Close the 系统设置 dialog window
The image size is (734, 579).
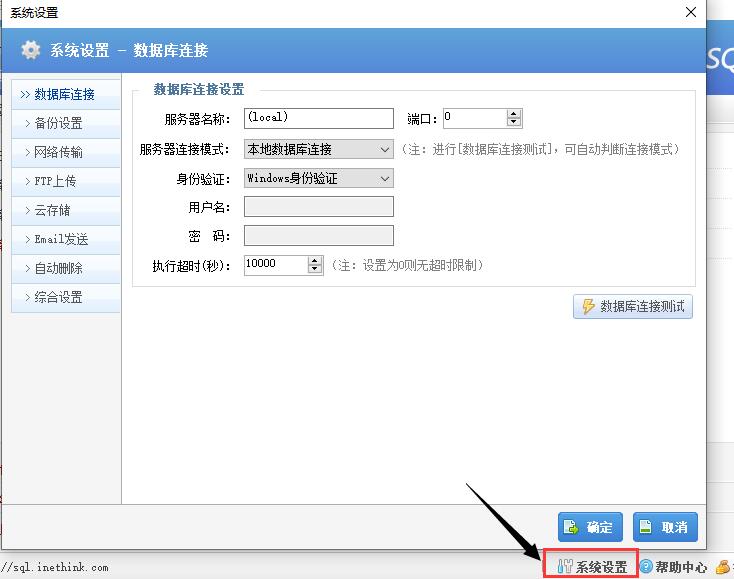pos(690,12)
